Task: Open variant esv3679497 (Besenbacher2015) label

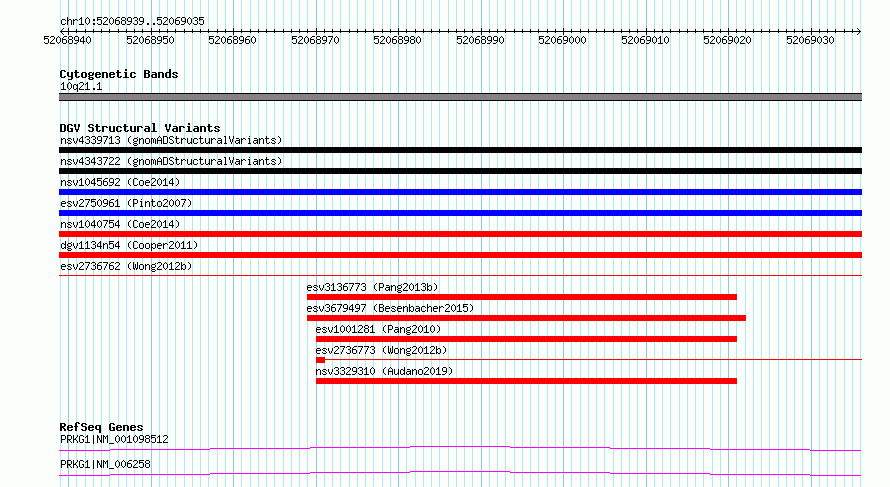Action: click(390, 308)
